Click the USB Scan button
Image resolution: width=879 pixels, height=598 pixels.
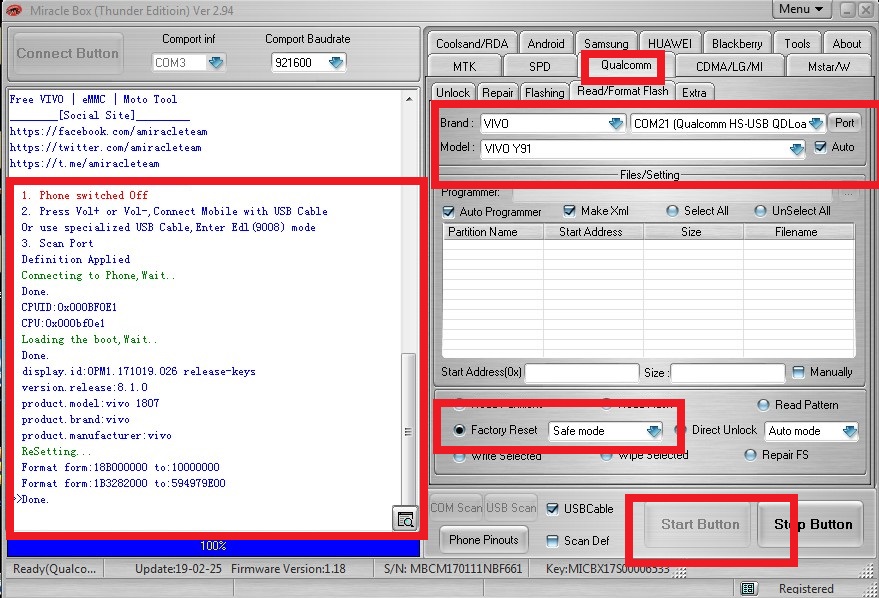point(511,508)
